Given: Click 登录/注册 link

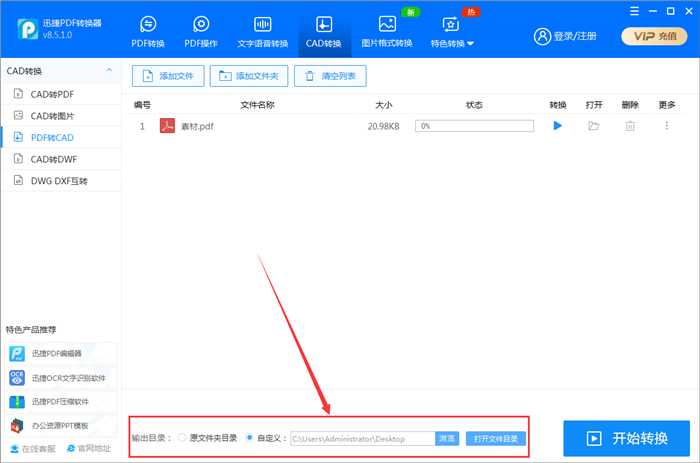Looking at the screenshot, I should pyautogui.click(x=575, y=36).
